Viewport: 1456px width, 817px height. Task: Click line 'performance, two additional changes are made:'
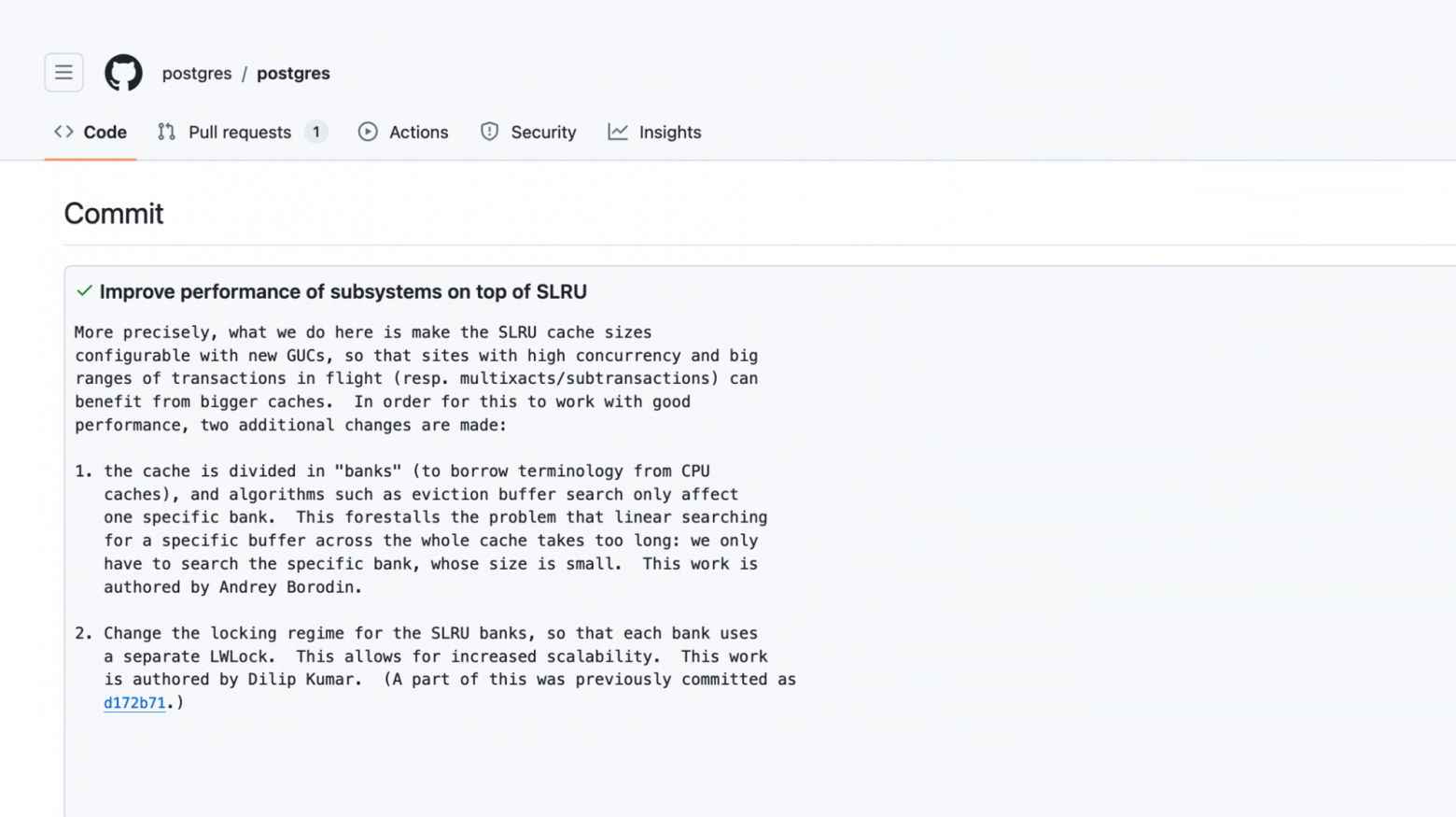pos(290,425)
